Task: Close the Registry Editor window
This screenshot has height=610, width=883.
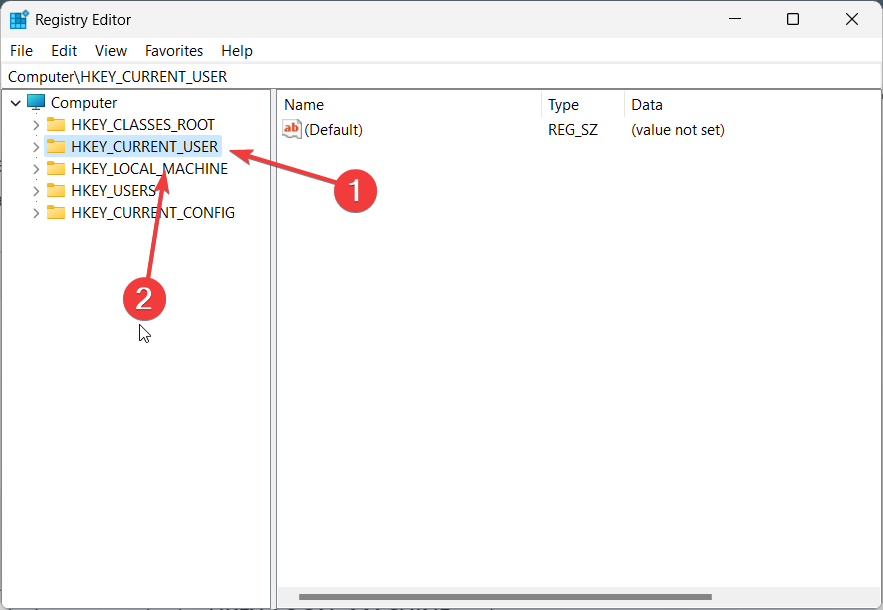Action: pos(851,19)
